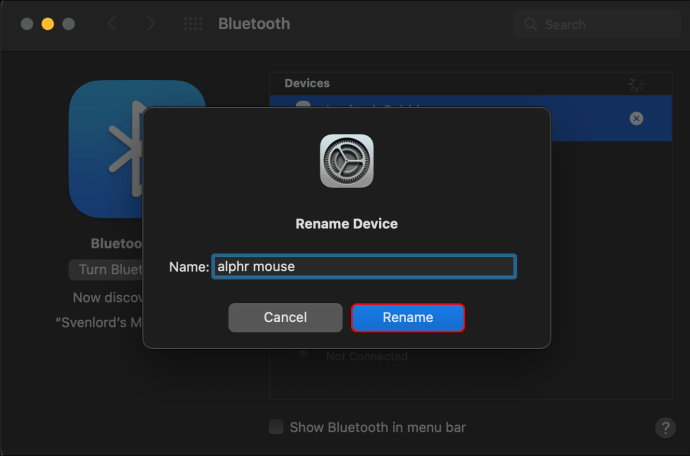
Task: Go forward with the right chevron
Action: [x=150, y=24]
